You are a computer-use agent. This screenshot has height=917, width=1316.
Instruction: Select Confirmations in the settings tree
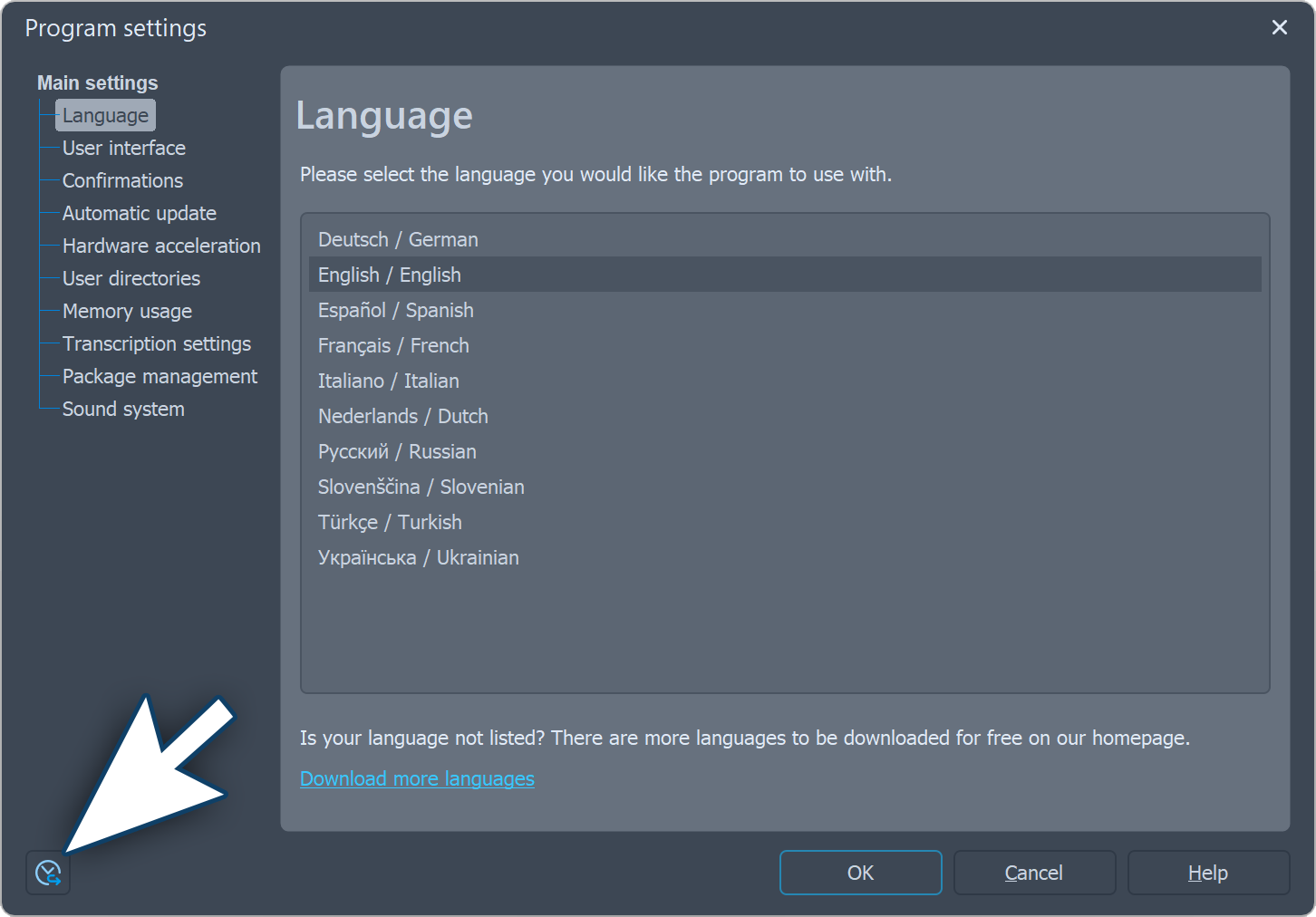(x=122, y=180)
